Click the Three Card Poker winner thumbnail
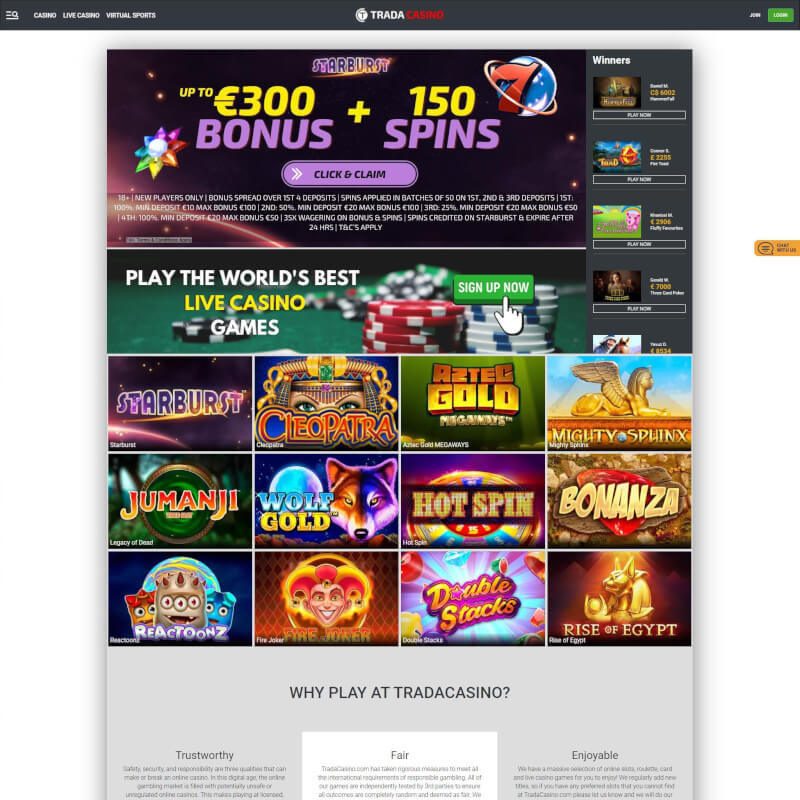This screenshot has width=800, height=800. (x=617, y=286)
